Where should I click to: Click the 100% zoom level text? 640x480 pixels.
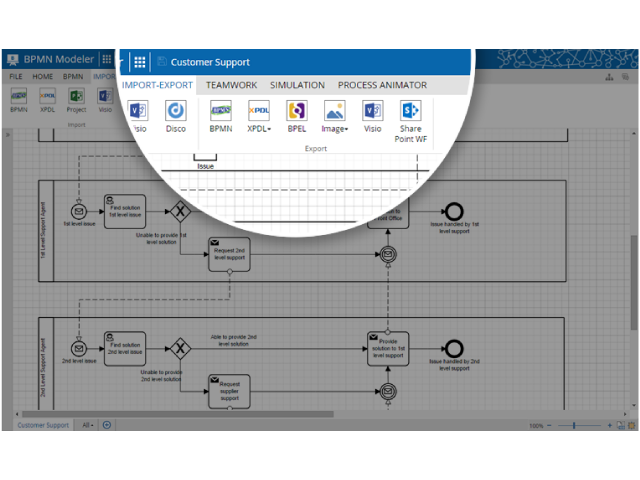pos(536,426)
